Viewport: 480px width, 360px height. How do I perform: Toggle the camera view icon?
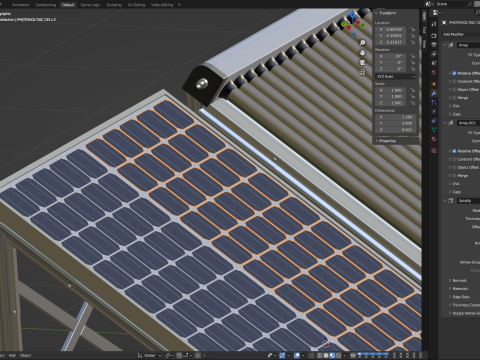[362, 62]
